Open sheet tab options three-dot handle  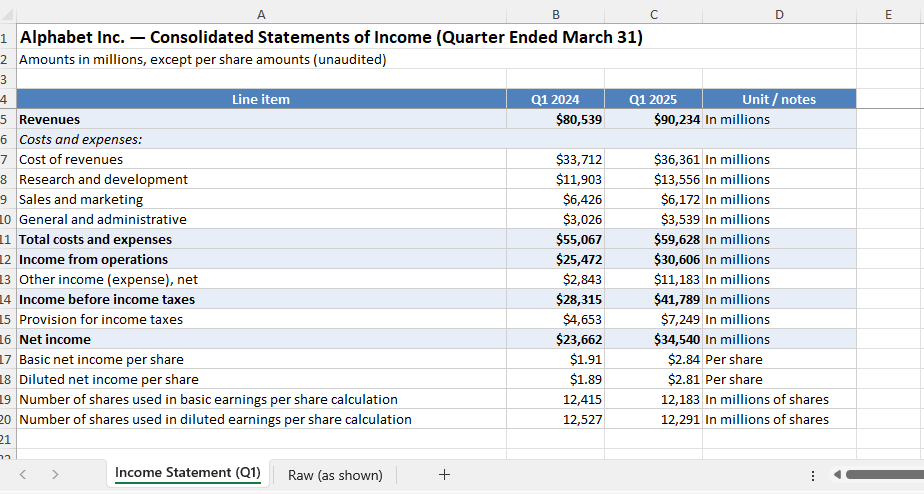(813, 475)
